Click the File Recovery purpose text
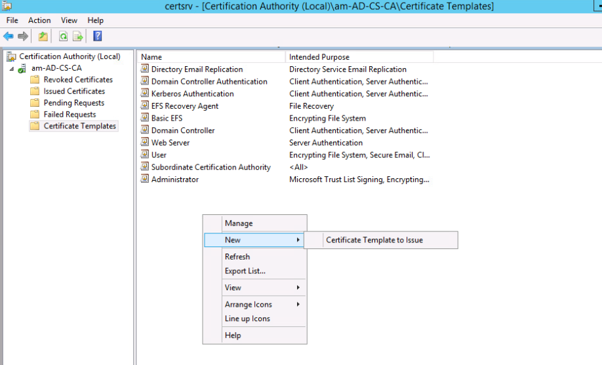Screen dimensions: 602x365 click(x=311, y=106)
